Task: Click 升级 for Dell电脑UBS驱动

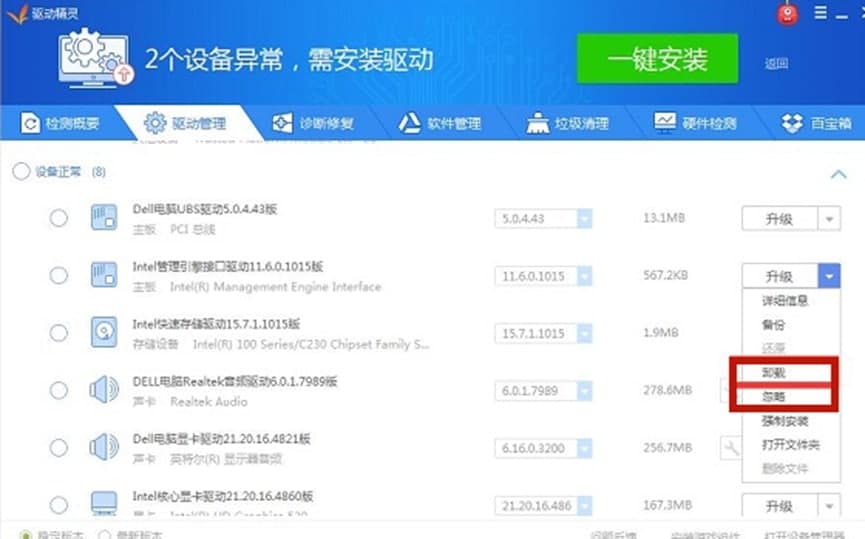Action: (x=779, y=219)
